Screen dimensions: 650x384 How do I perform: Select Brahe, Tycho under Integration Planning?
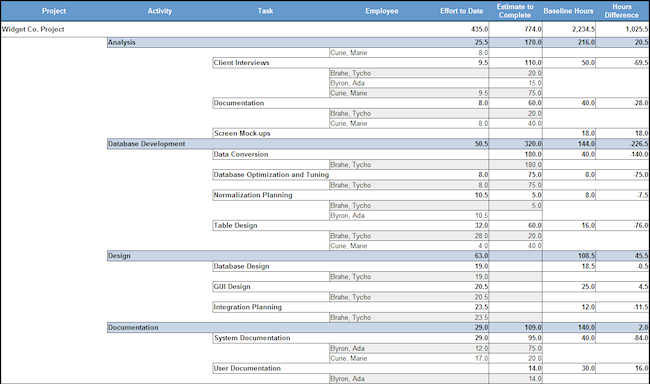tap(351, 318)
